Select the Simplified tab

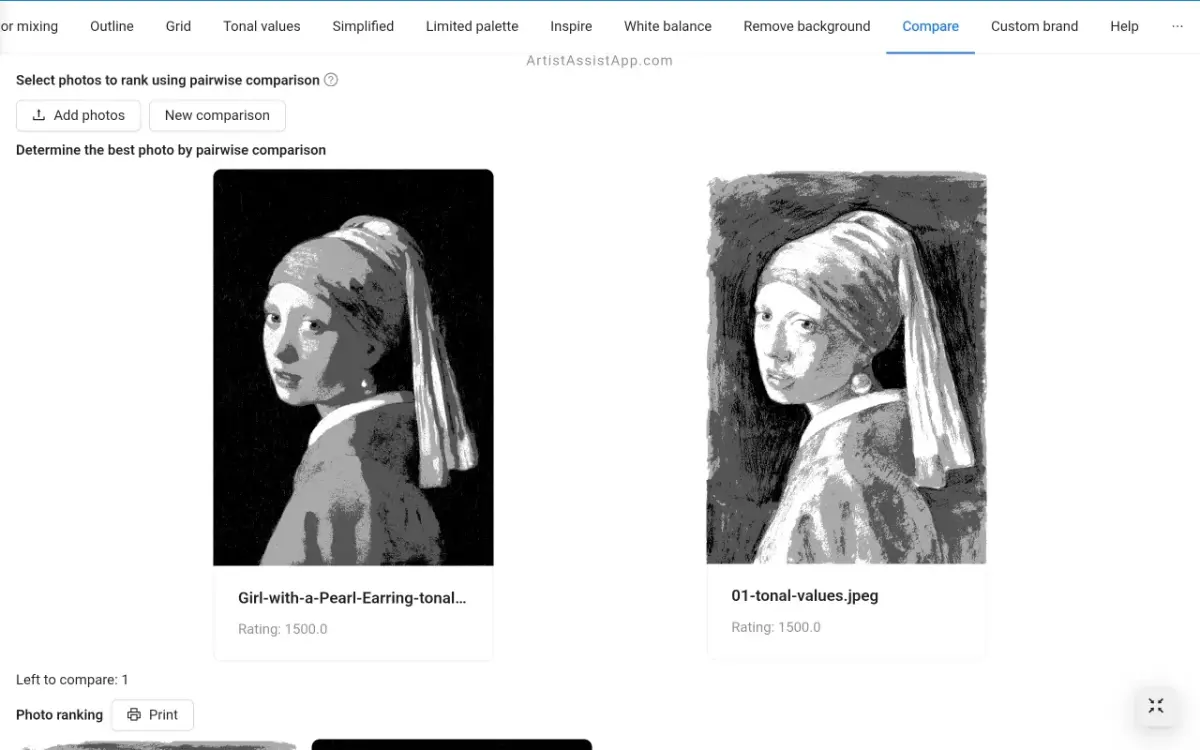pos(363,26)
